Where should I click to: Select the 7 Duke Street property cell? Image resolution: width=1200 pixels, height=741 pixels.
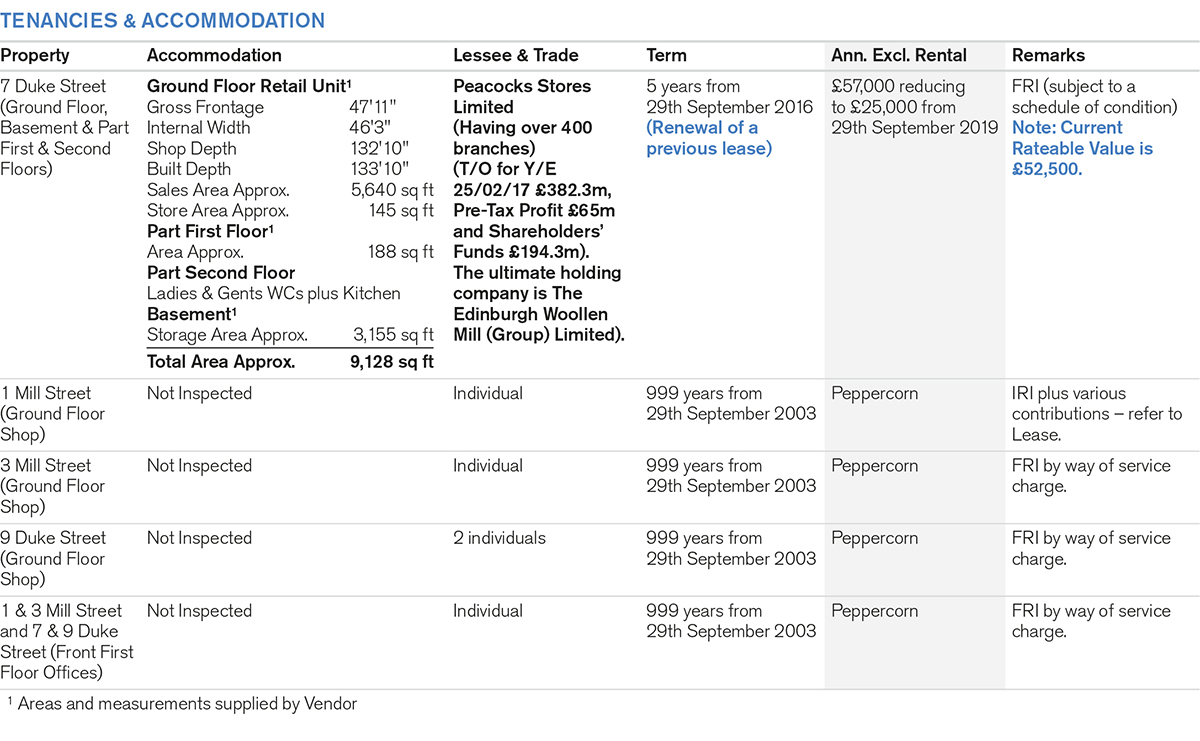tap(66, 128)
